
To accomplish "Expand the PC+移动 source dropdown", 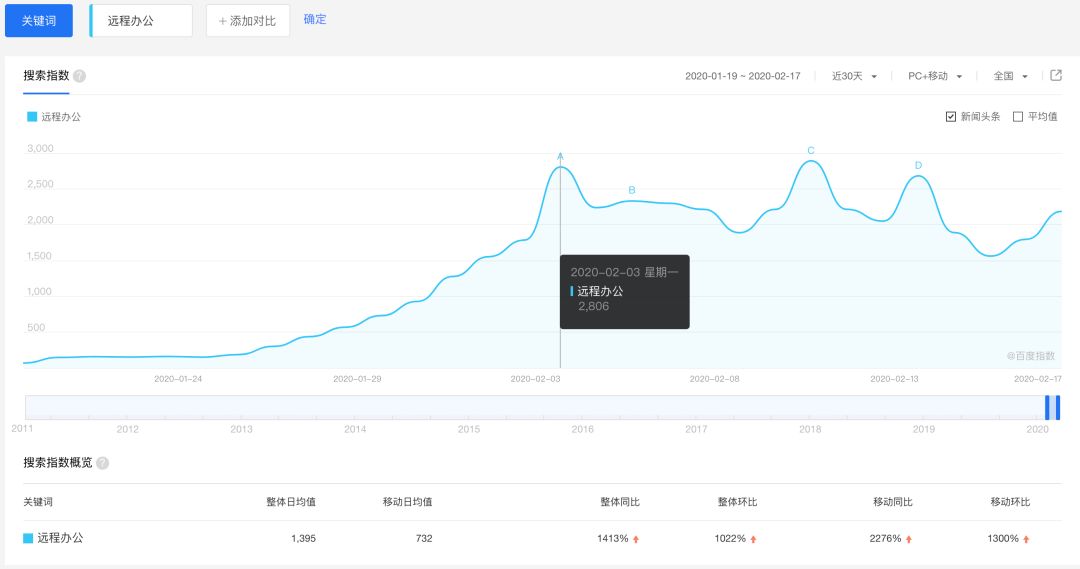I will point(934,76).
